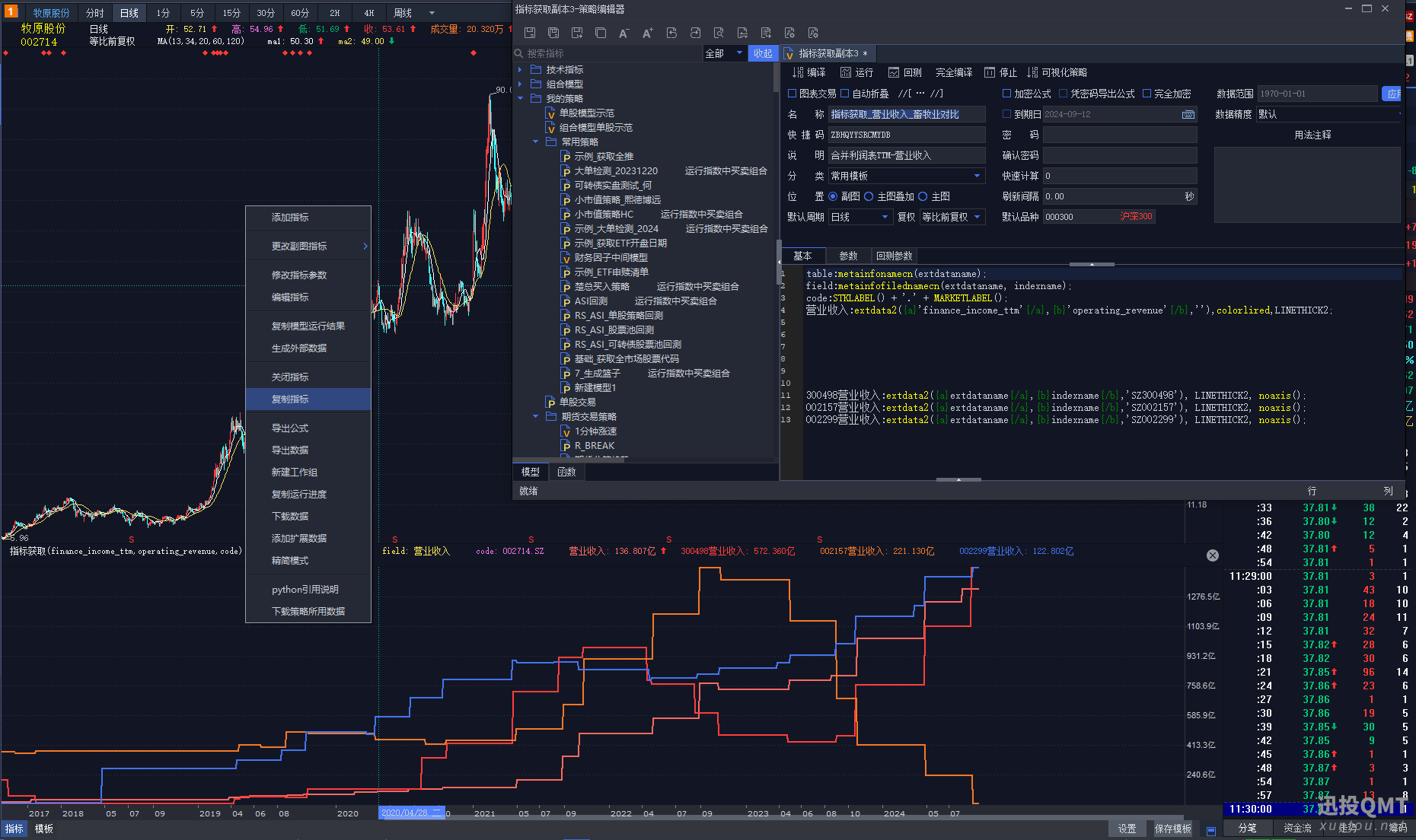This screenshot has width=1416, height=840.
Task: Enable the 自动折叠 checkbox
Action: [x=844, y=94]
